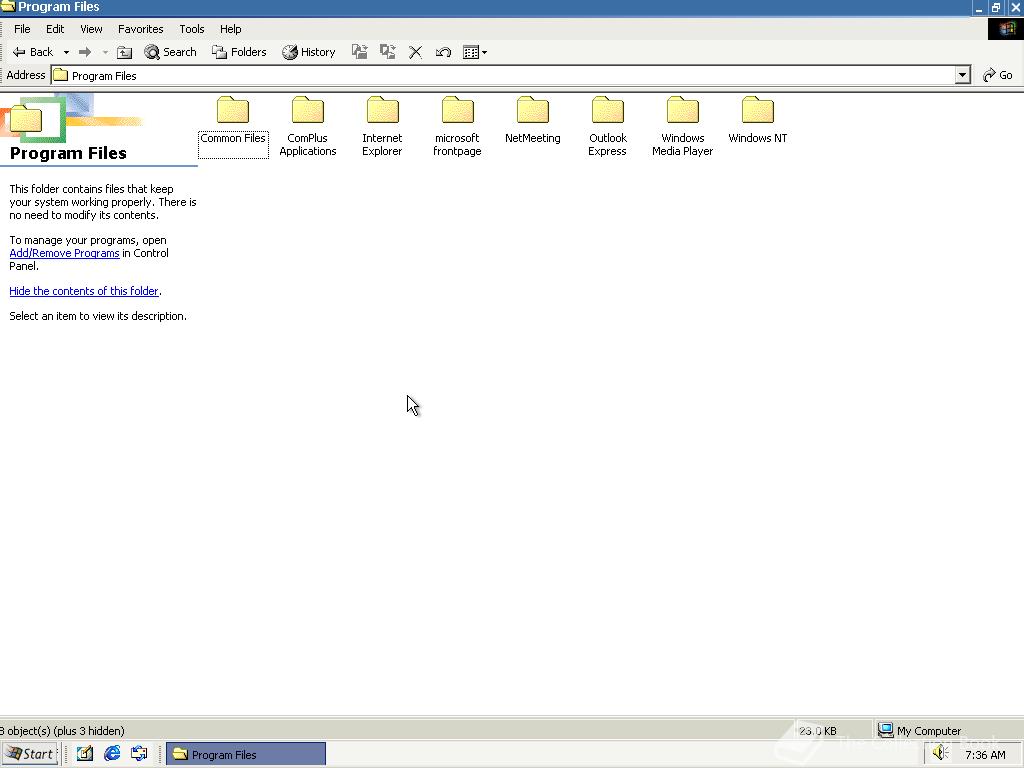Click the 23.0 KB size status text
The width and height of the screenshot is (1024, 768).
pyautogui.click(x=818, y=731)
